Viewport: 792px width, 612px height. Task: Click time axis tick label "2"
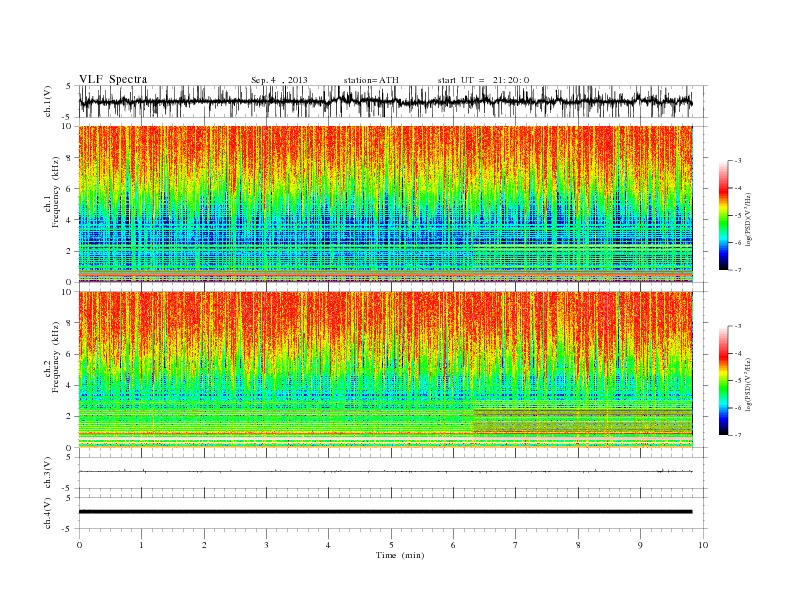[204, 545]
